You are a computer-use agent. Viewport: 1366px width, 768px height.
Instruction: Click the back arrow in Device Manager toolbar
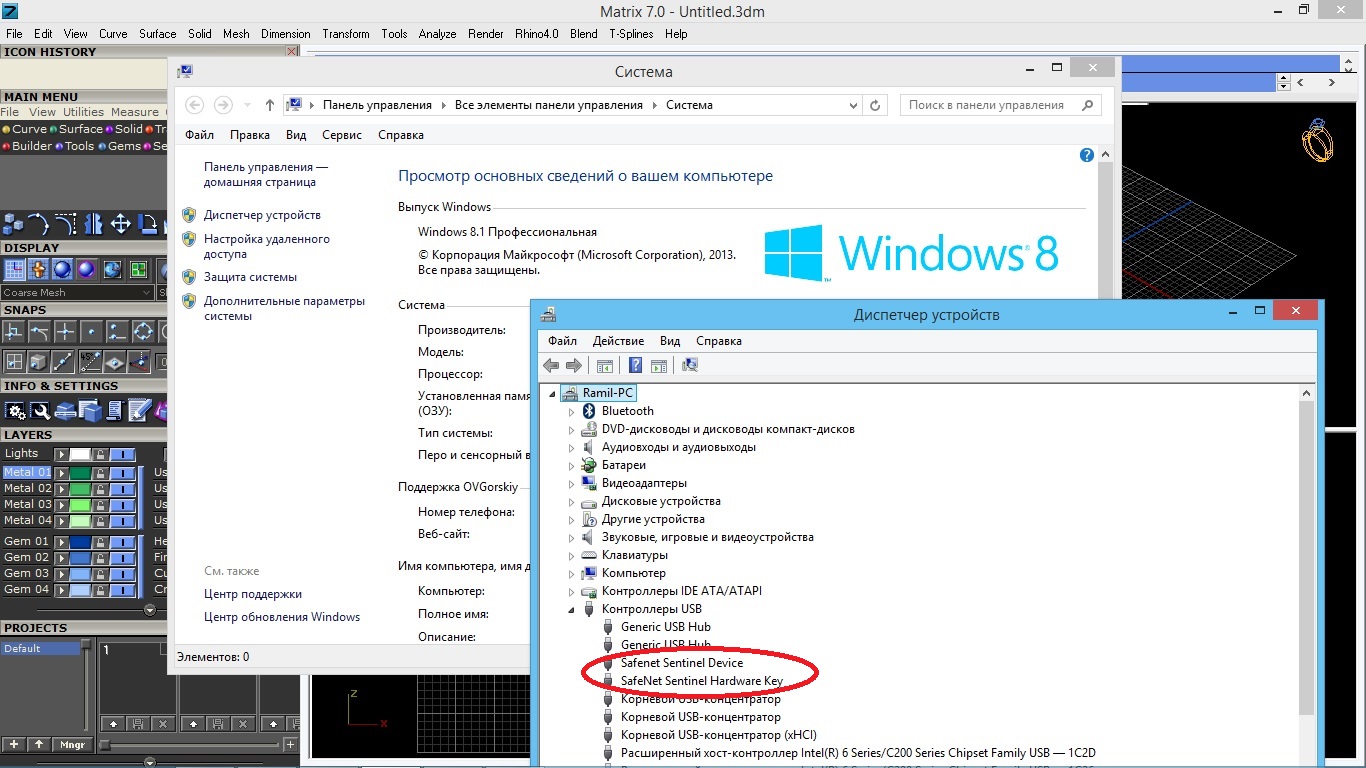click(x=551, y=365)
